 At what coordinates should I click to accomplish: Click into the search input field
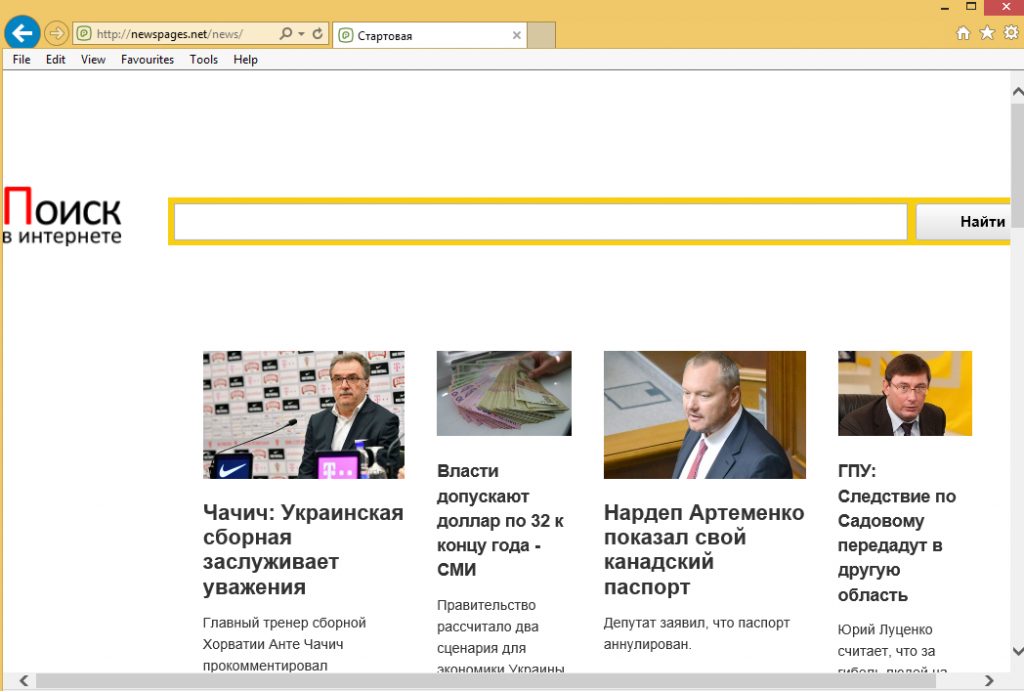[540, 222]
